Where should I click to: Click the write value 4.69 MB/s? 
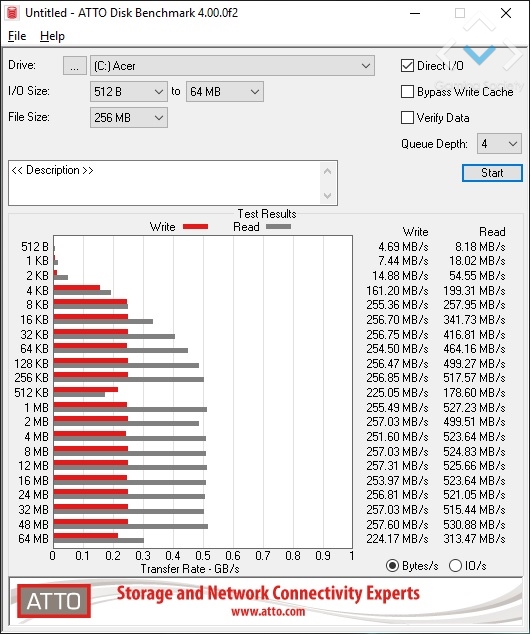[x=403, y=247]
